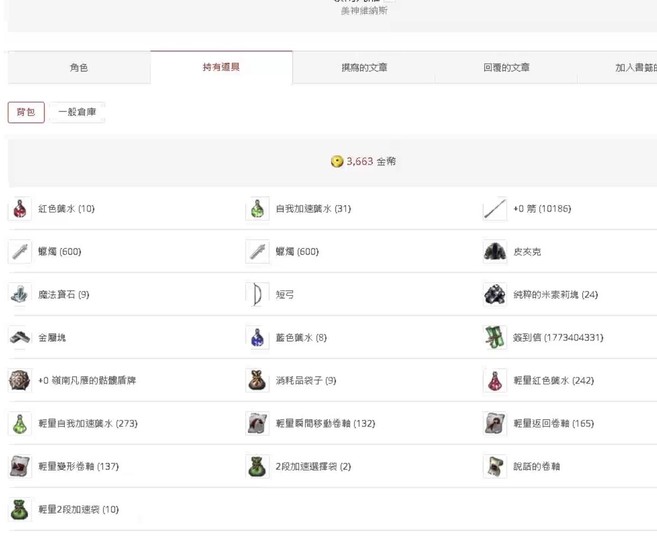Click the 消耗品袋子 bag icon
657x540 pixels.
[x=257, y=381]
